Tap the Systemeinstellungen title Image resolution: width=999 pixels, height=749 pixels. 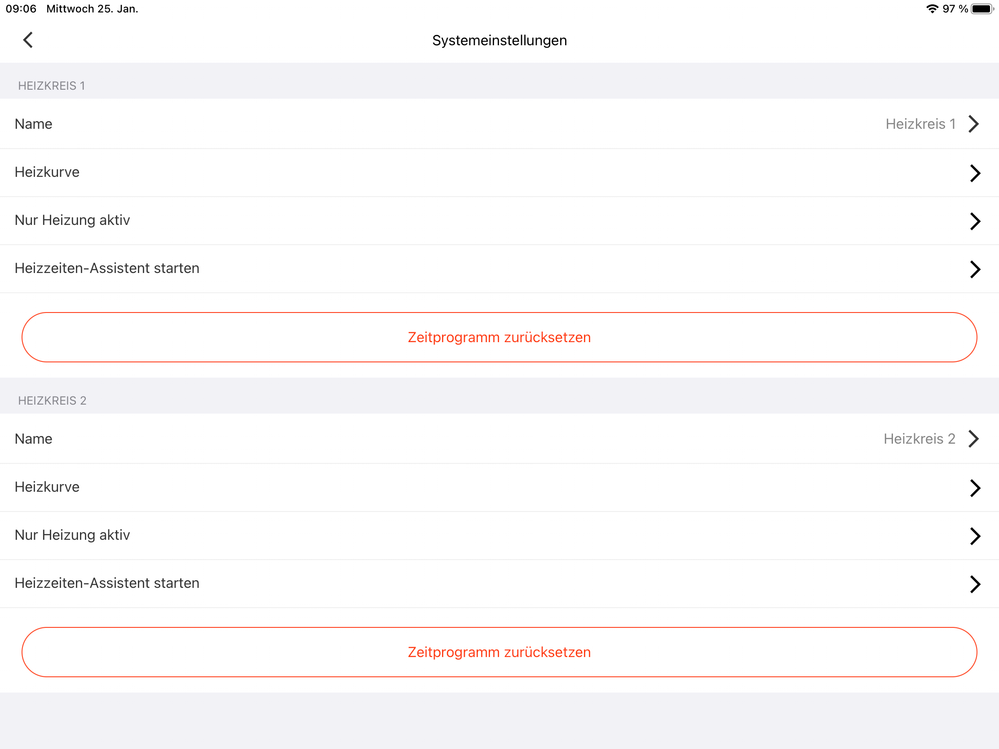(499, 41)
